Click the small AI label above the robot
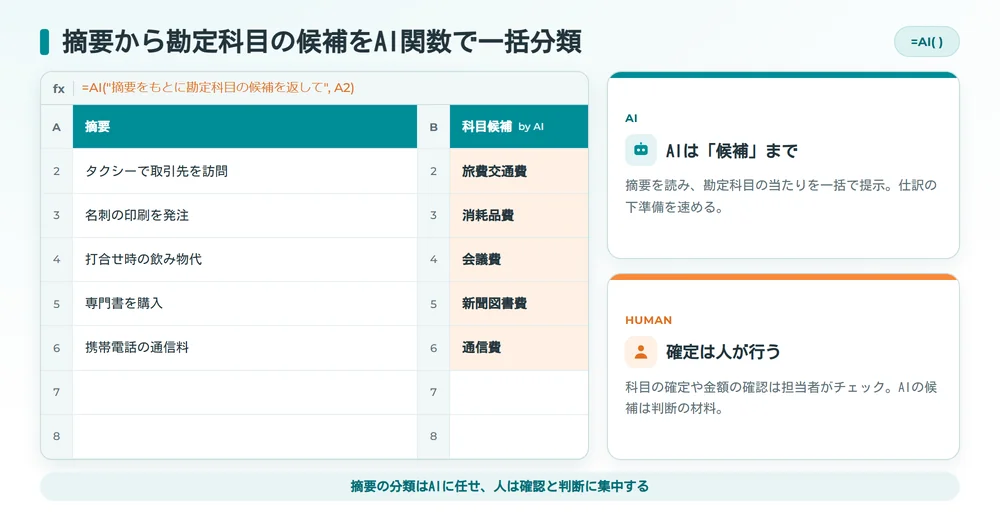Viewport: 1000px width, 523px height. tap(631, 118)
